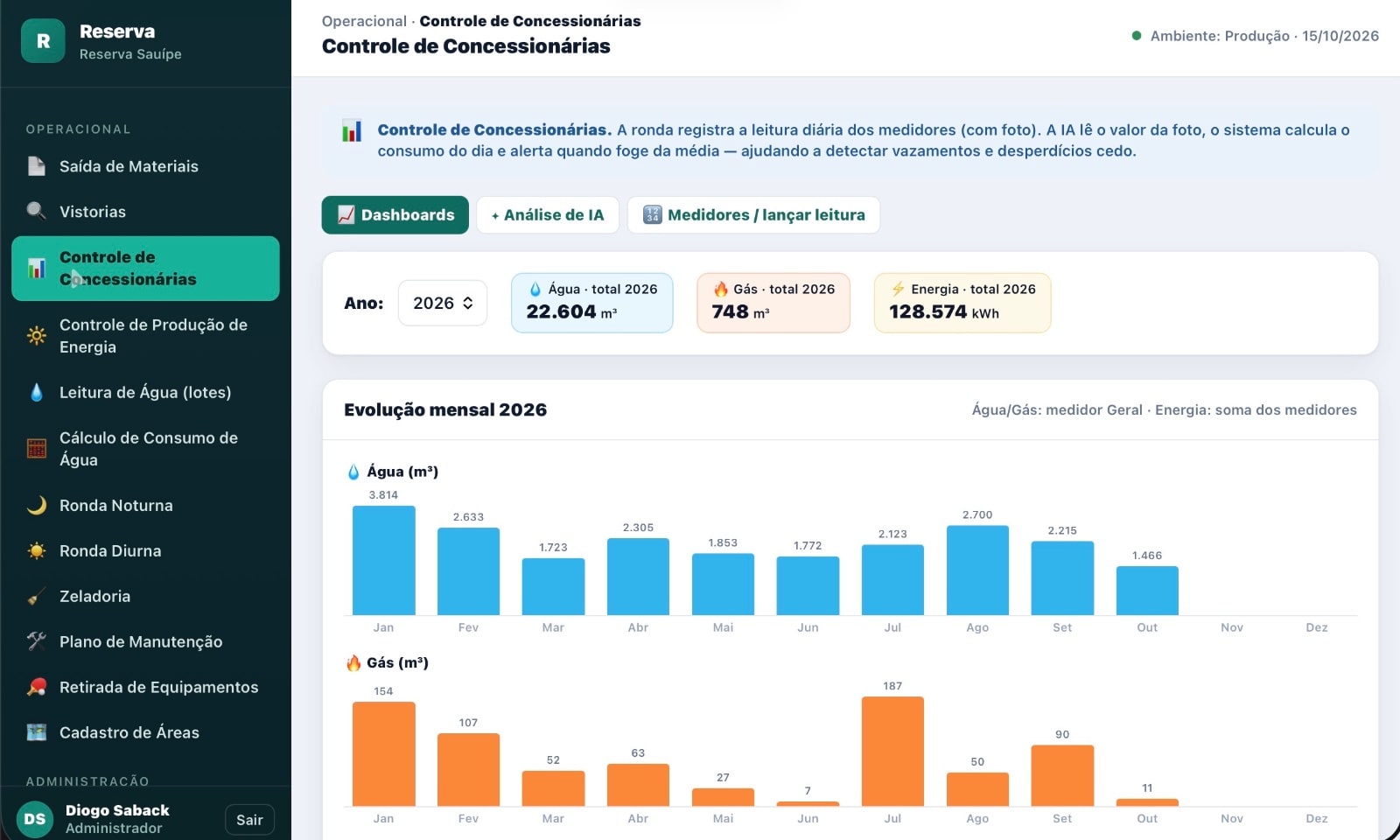Open Saída de Materiais document icon
The width and height of the screenshot is (1400, 840).
tap(37, 166)
